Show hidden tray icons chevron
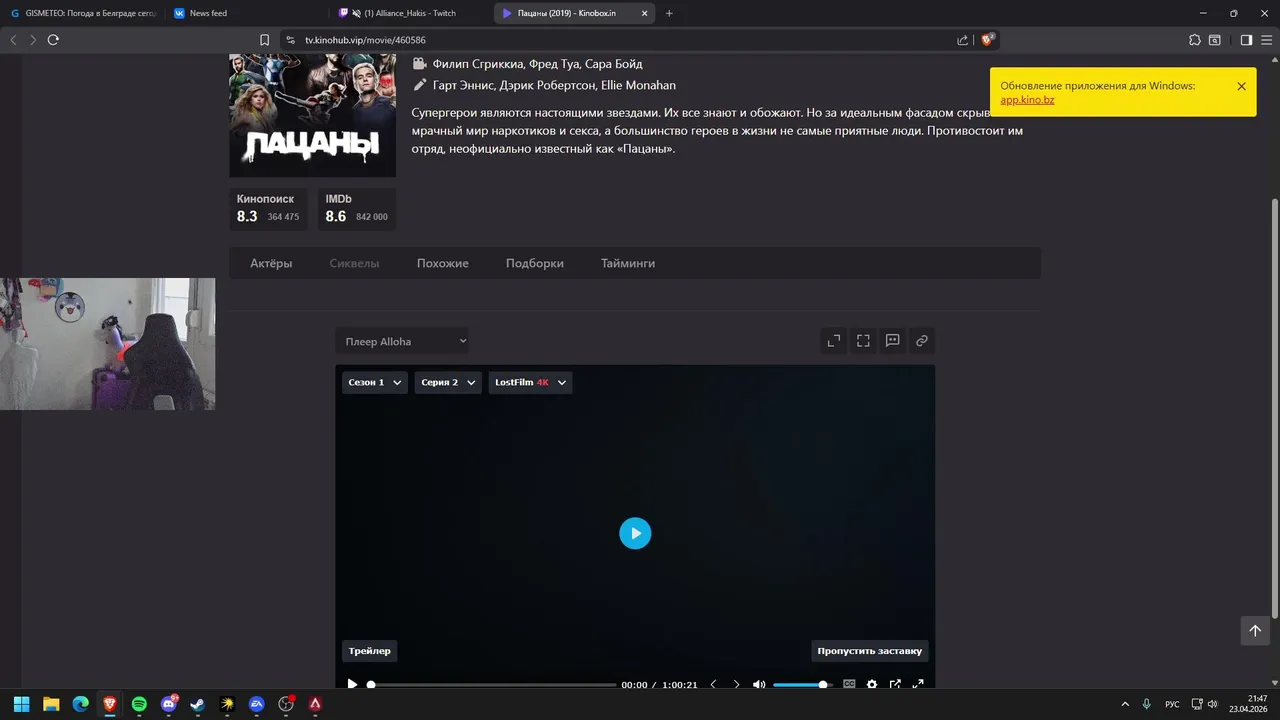Viewport: 1280px width, 720px height. (x=1125, y=704)
